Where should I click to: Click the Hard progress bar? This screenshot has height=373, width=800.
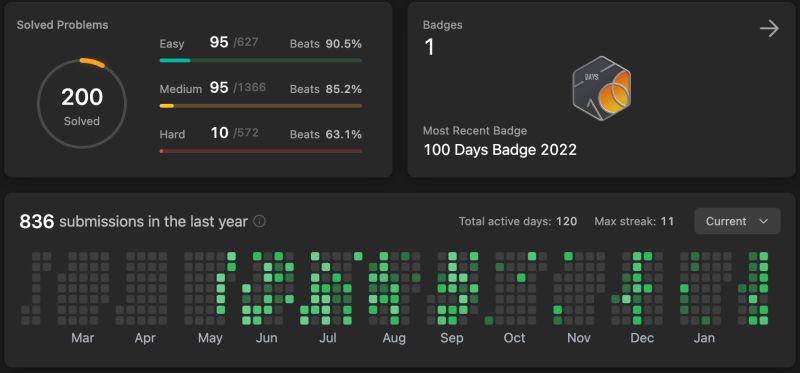pos(261,151)
